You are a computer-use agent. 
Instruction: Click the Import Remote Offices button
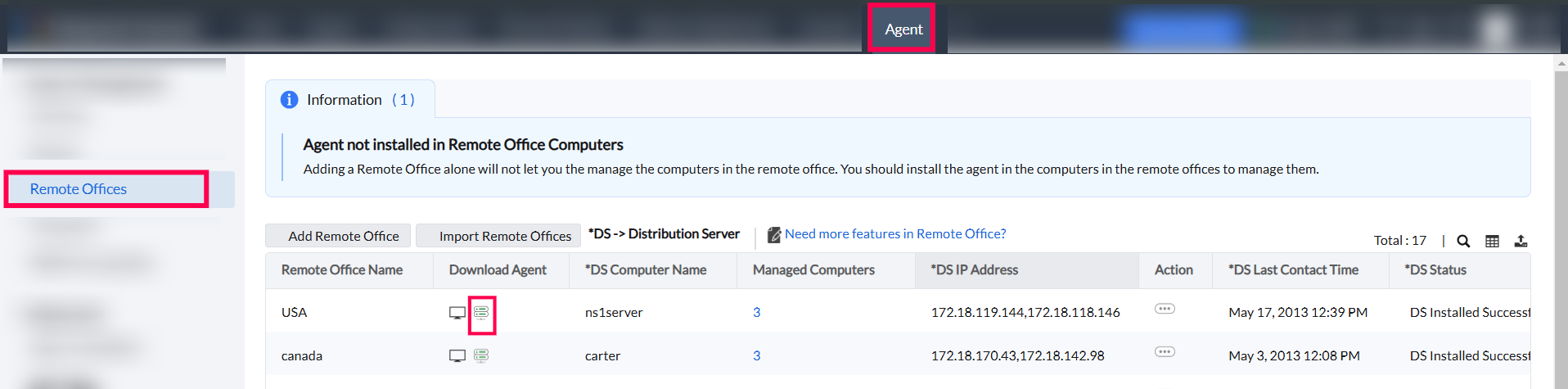point(505,236)
